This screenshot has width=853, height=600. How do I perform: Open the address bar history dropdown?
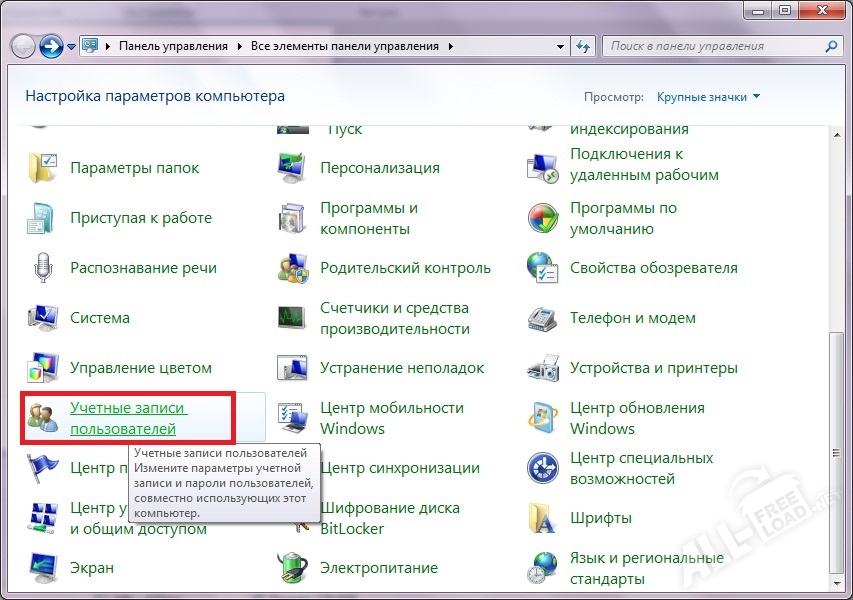tap(558, 45)
